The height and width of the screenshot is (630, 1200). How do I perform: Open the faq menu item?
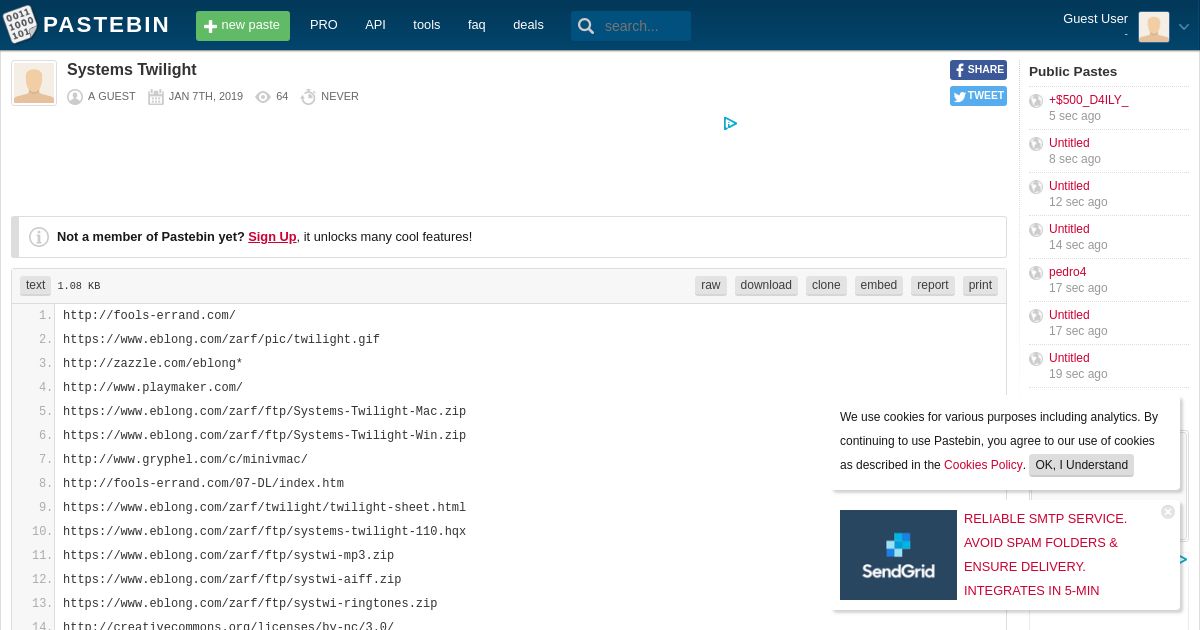[x=477, y=25]
